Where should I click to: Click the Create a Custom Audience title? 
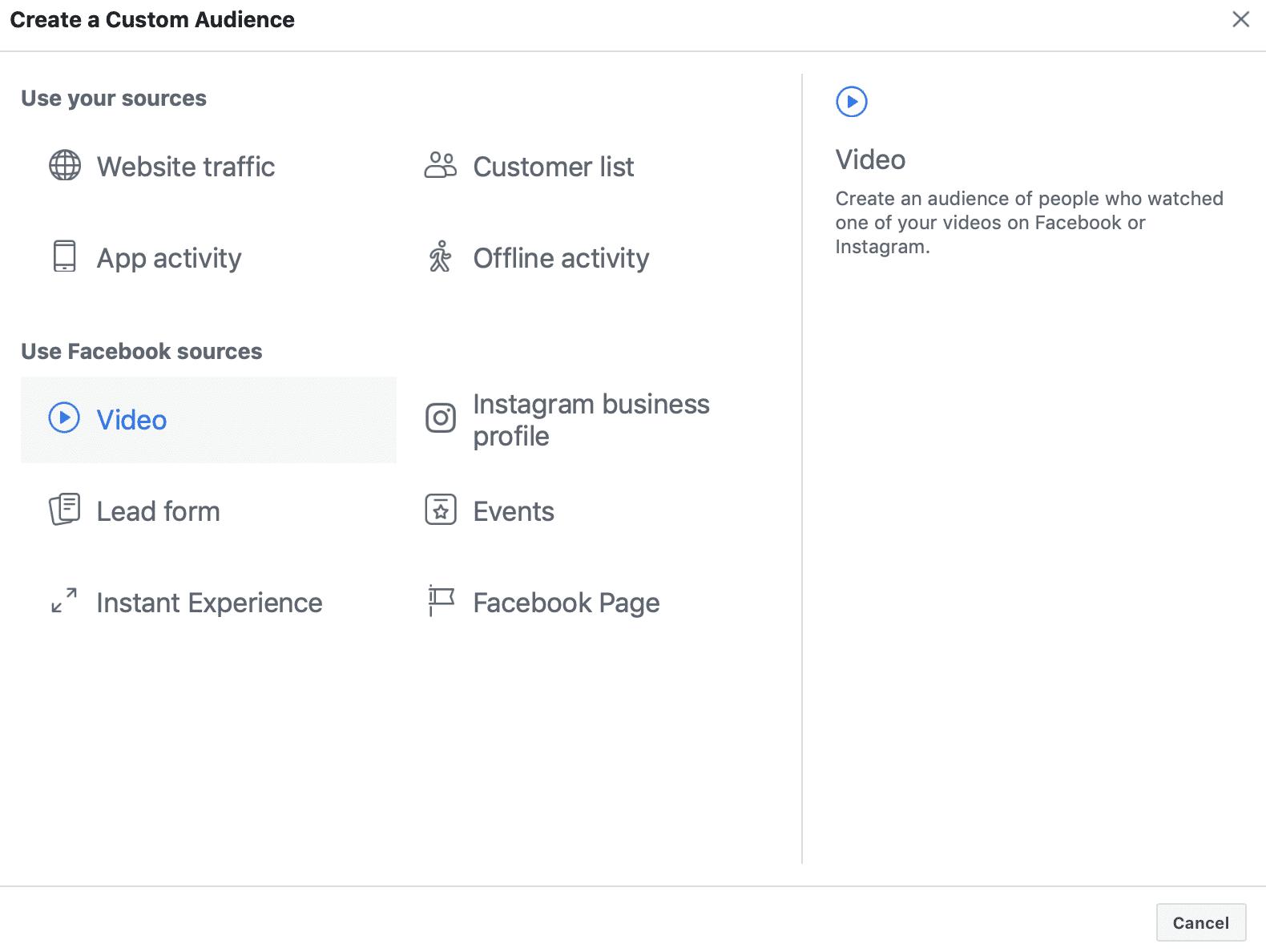click(152, 19)
